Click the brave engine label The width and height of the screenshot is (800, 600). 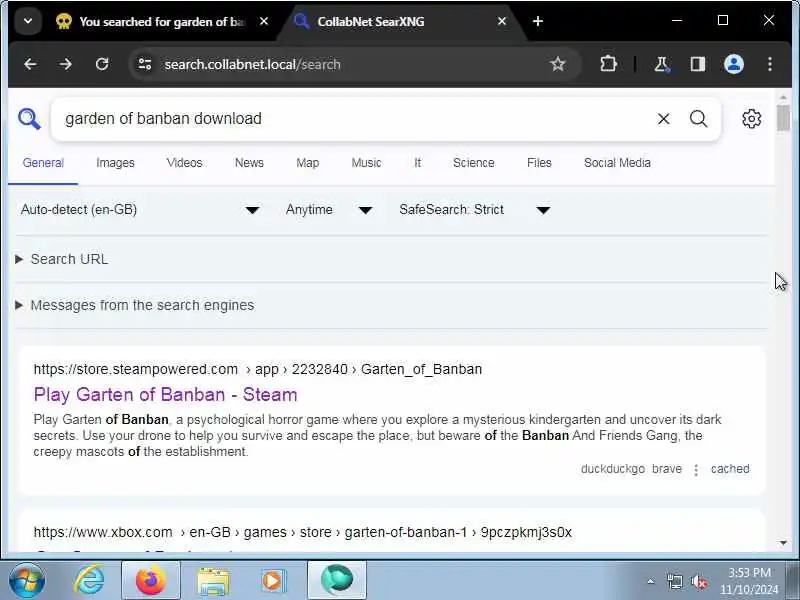tap(667, 469)
